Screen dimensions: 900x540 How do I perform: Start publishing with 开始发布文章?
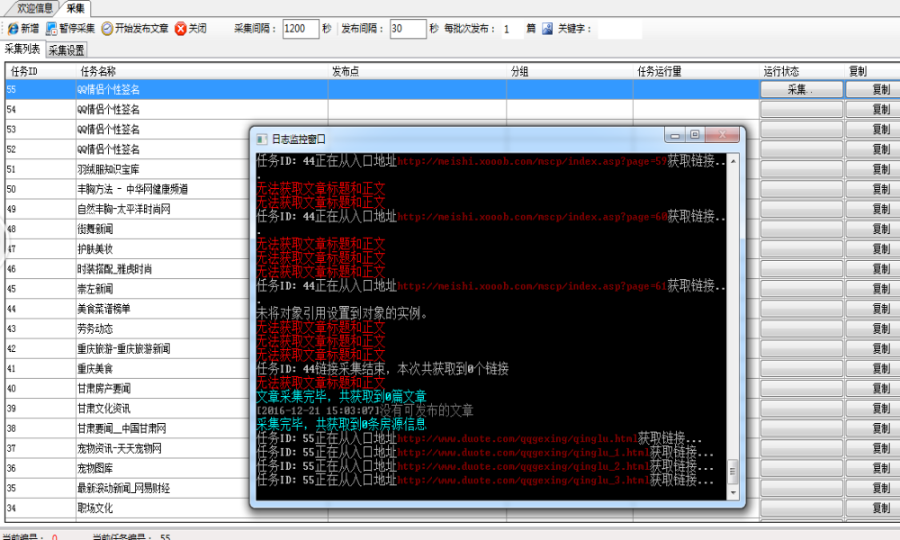pyautogui.click(x=135, y=28)
